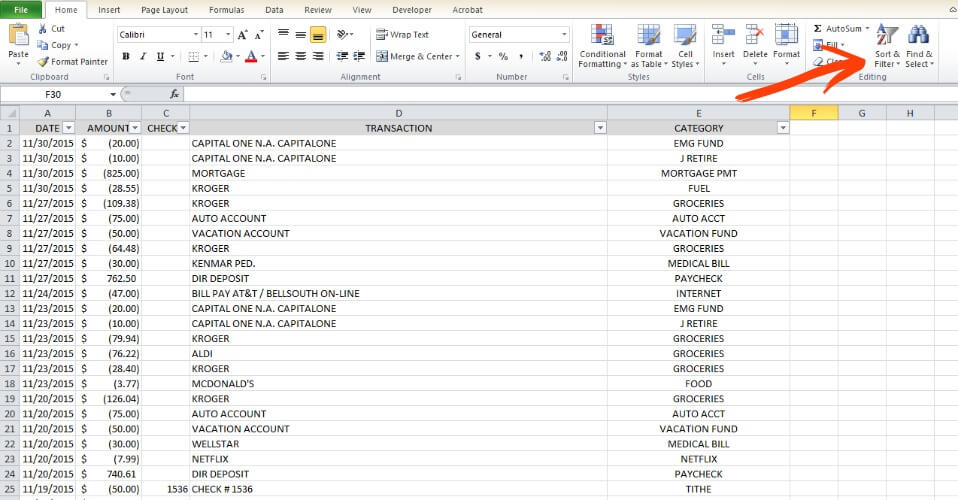This screenshot has height=500, width=958.
Task: Open the AMOUNT column filter dropdown
Action: pos(134,128)
